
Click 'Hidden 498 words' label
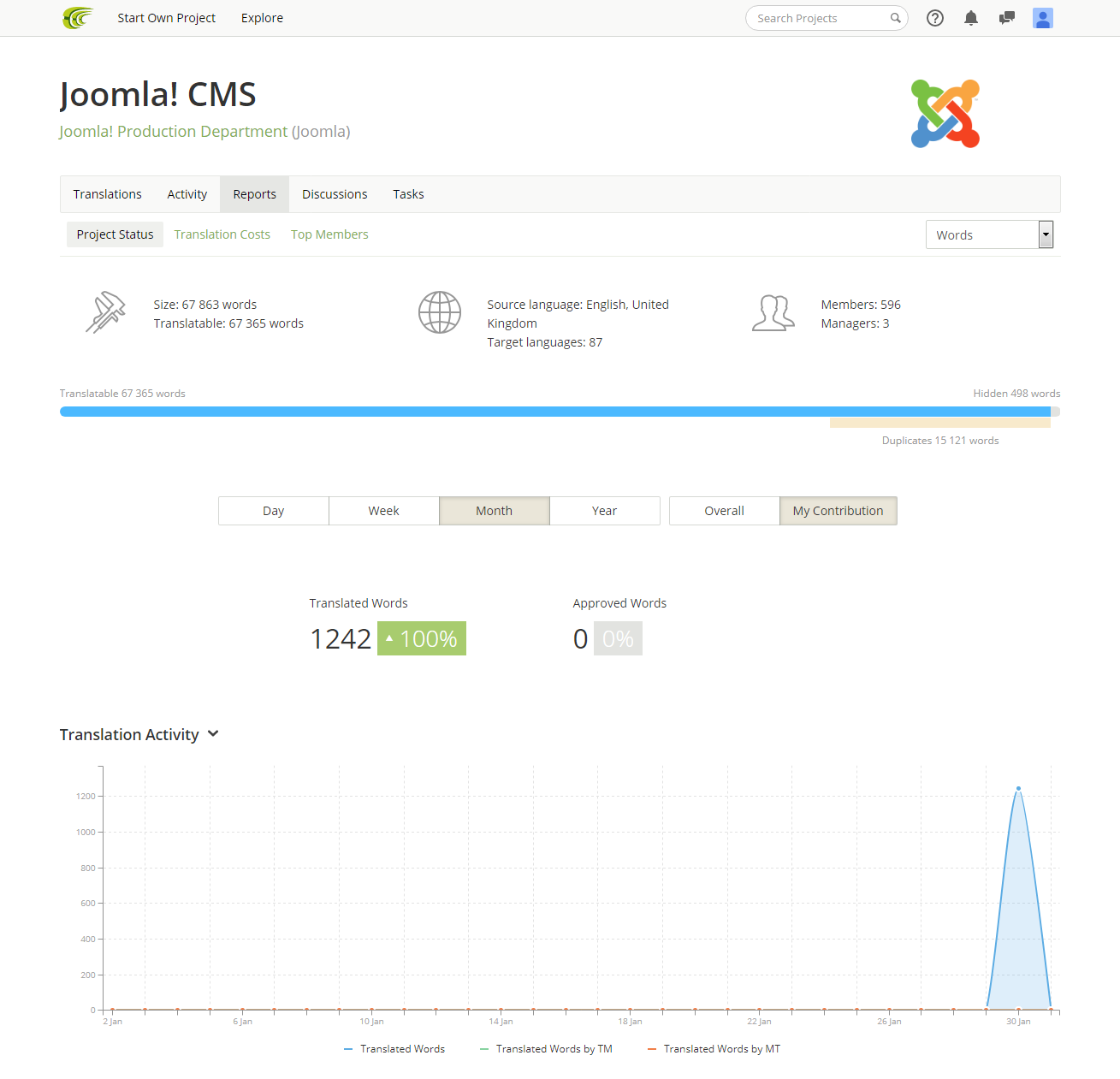point(1016,394)
